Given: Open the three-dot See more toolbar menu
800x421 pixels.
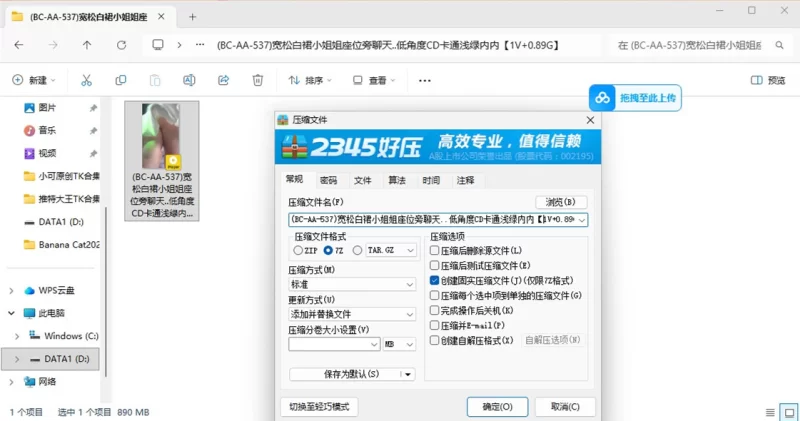Looking at the screenshot, I should click(424, 81).
